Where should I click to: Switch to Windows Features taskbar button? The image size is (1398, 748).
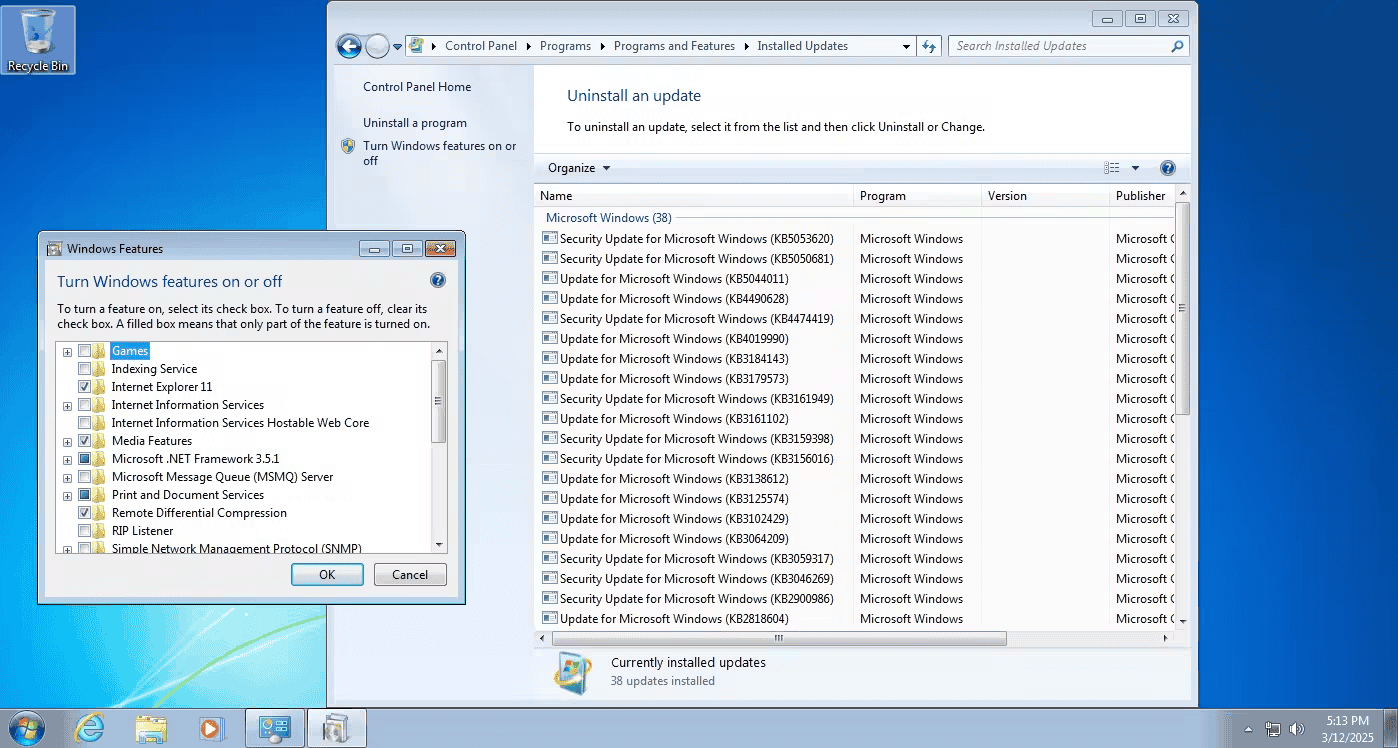pyautogui.click(x=336, y=728)
